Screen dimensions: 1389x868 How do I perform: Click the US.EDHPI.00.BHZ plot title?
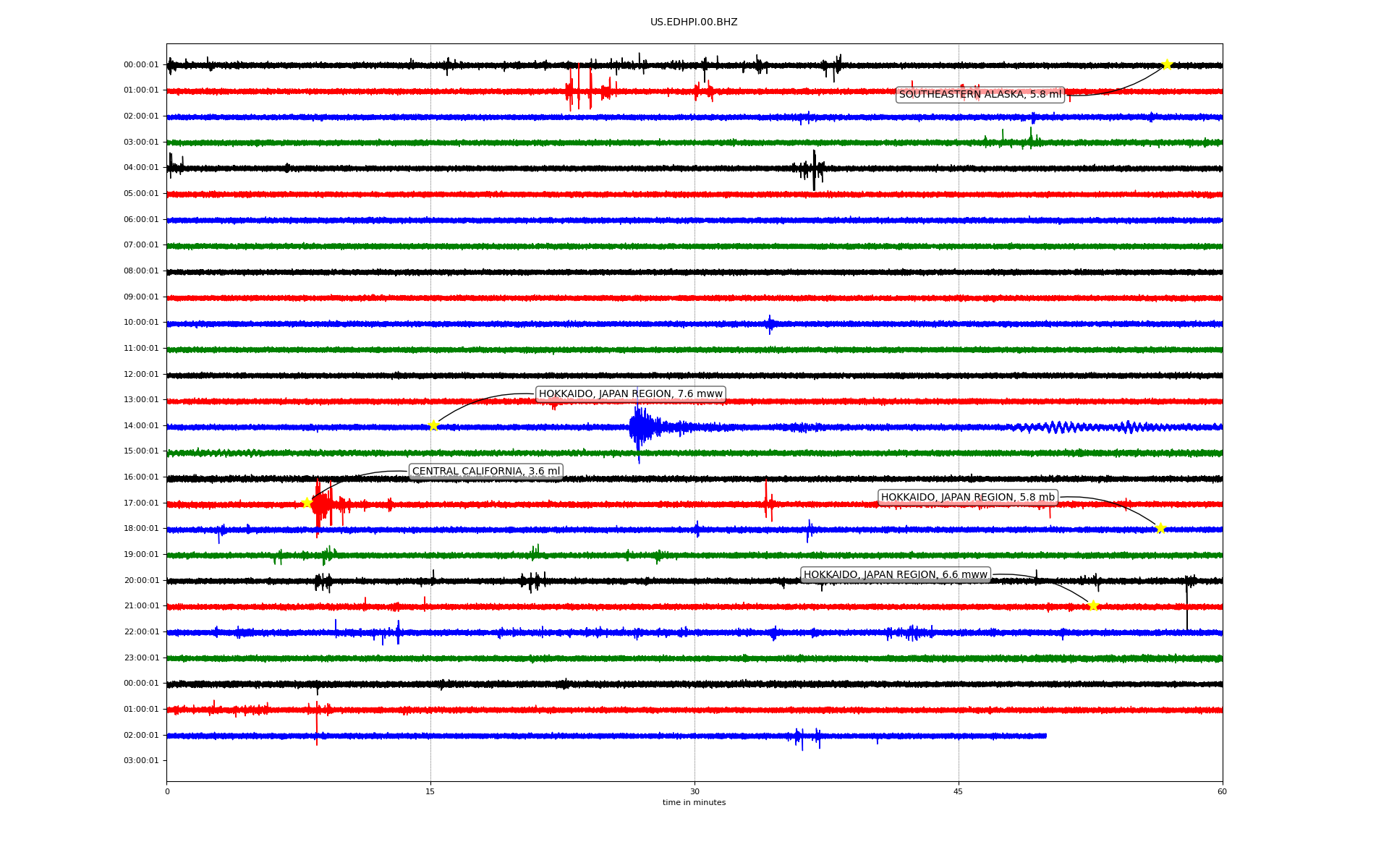coord(694,22)
